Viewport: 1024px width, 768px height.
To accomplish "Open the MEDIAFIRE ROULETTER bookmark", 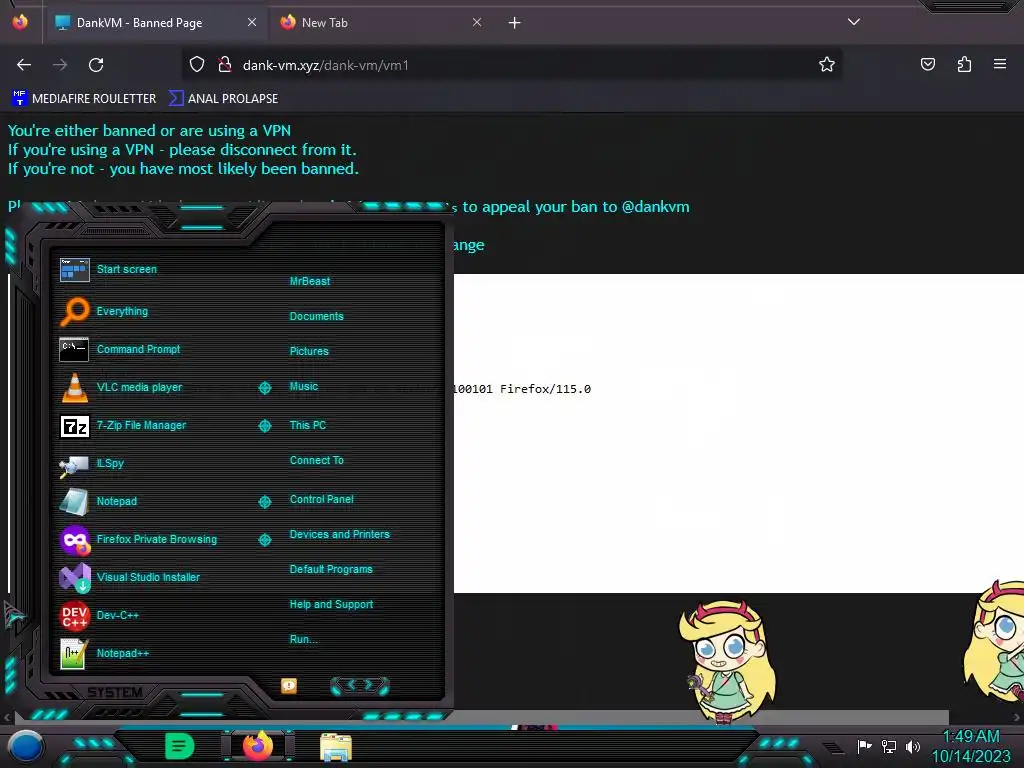I will pyautogui.click(x=84, y=99).
